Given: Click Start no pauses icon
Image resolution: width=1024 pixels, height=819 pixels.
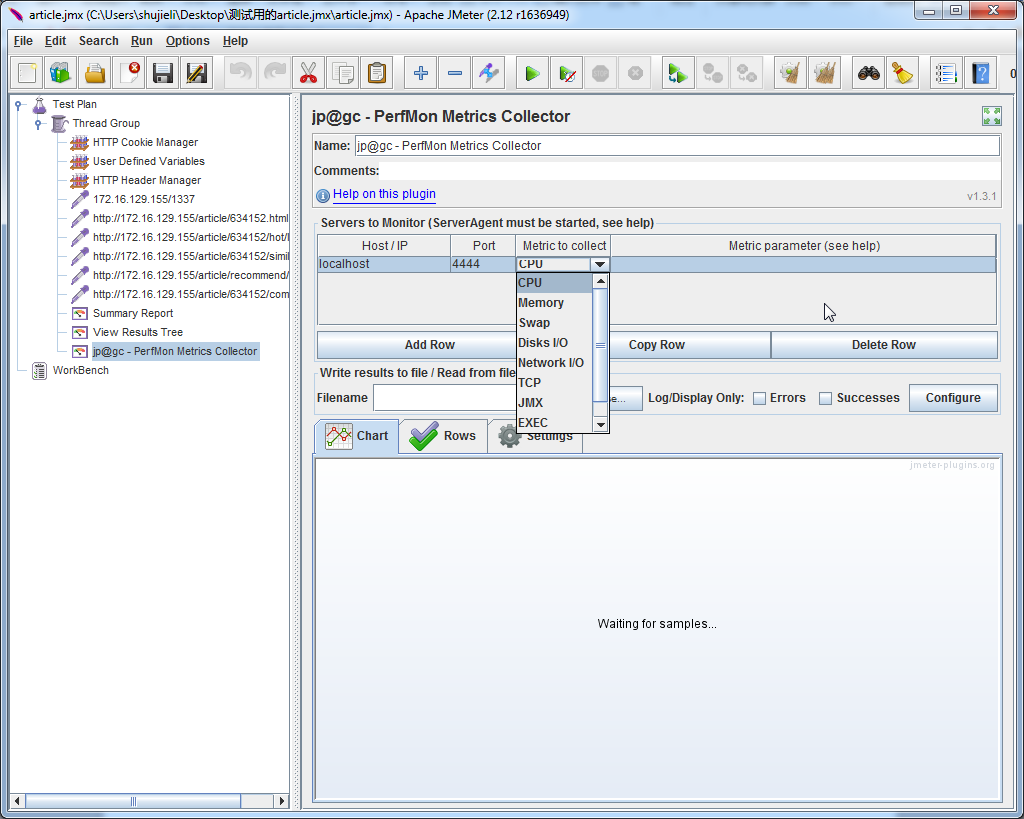Looking at the screenshot, I should point(567,73).
